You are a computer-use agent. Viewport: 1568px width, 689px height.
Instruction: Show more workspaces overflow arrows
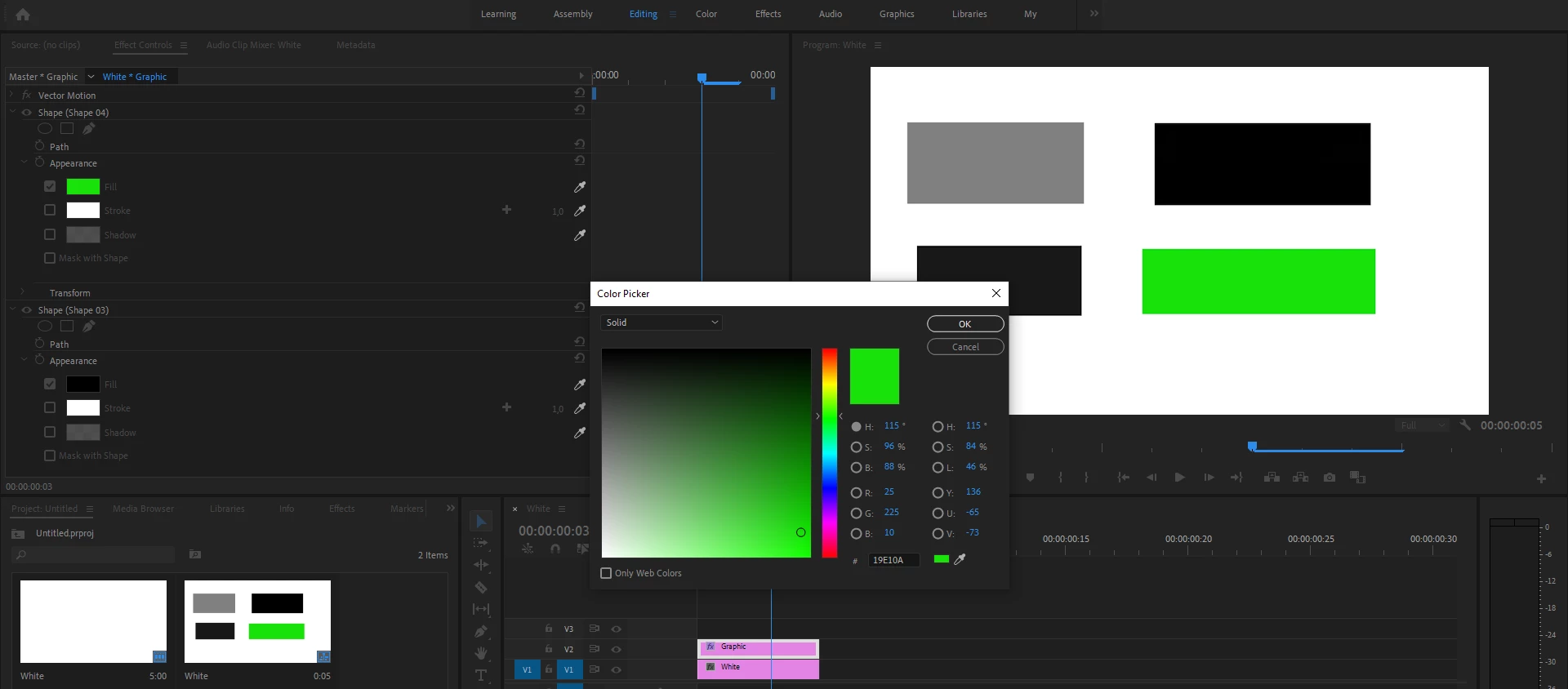(x=1094, y=14)
